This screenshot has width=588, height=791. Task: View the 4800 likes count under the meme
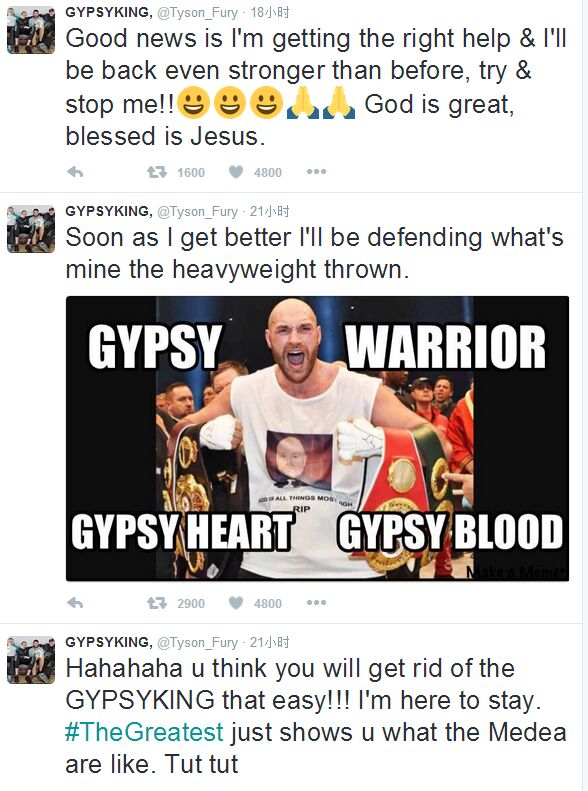point(268,603)
